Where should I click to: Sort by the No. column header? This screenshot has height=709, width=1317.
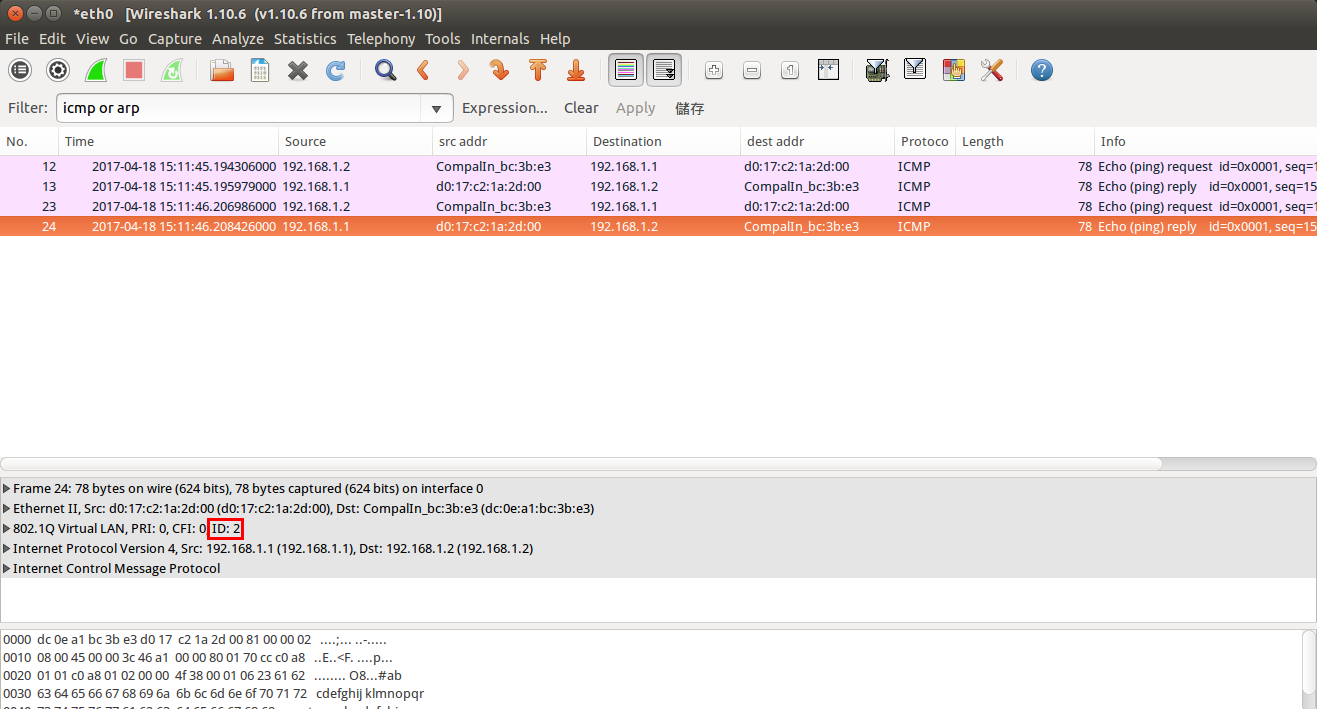(x=29, y=141)
